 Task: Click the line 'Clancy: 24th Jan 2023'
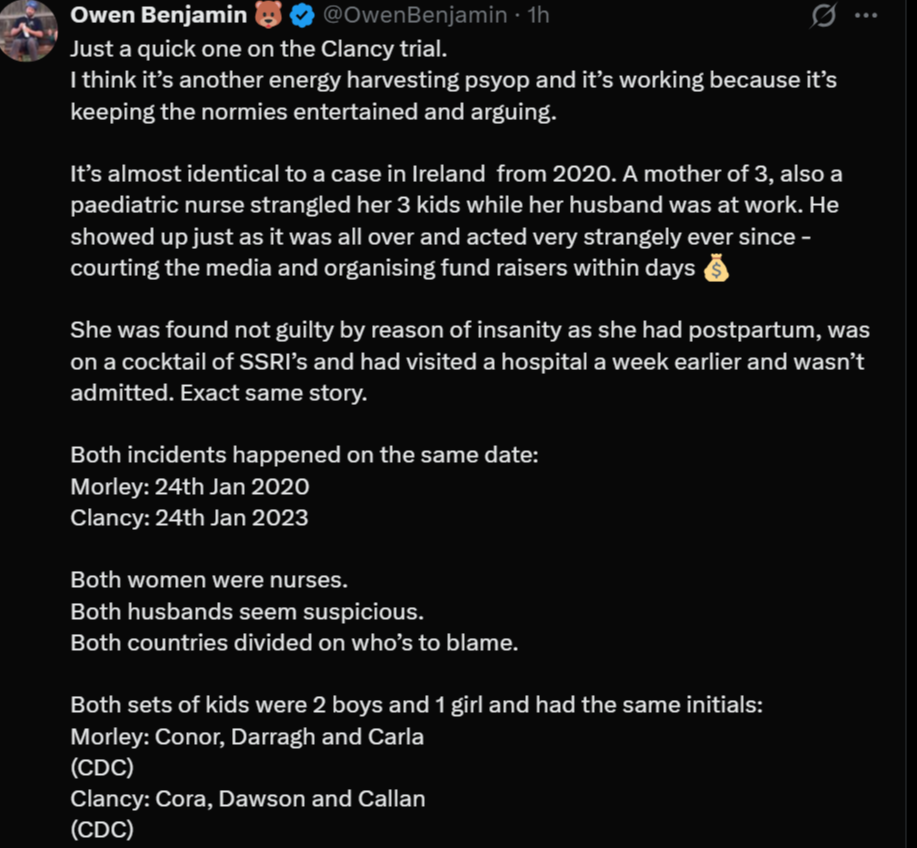[189, 518]
